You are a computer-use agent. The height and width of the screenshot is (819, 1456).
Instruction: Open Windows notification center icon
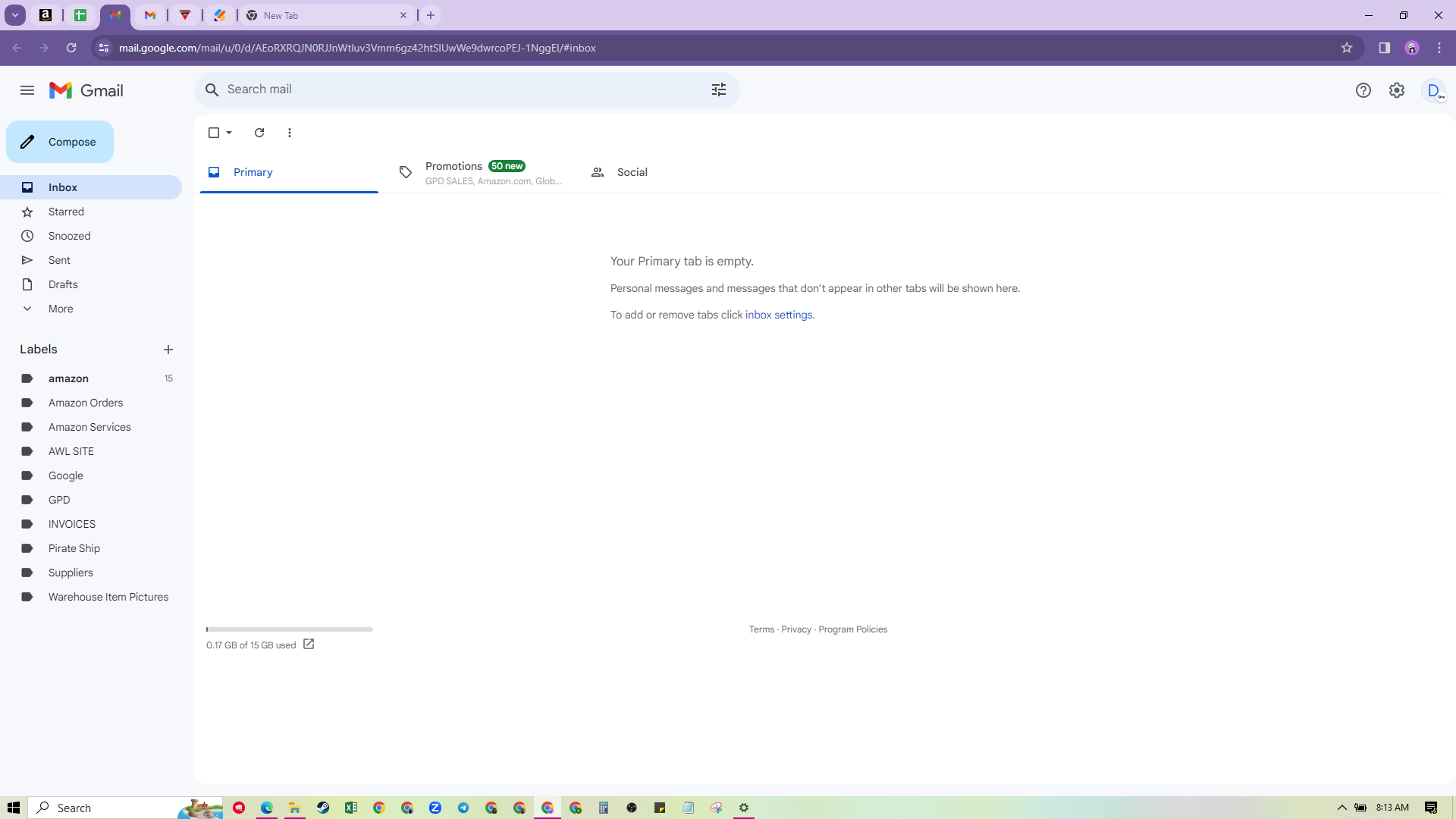(1431, 808)
